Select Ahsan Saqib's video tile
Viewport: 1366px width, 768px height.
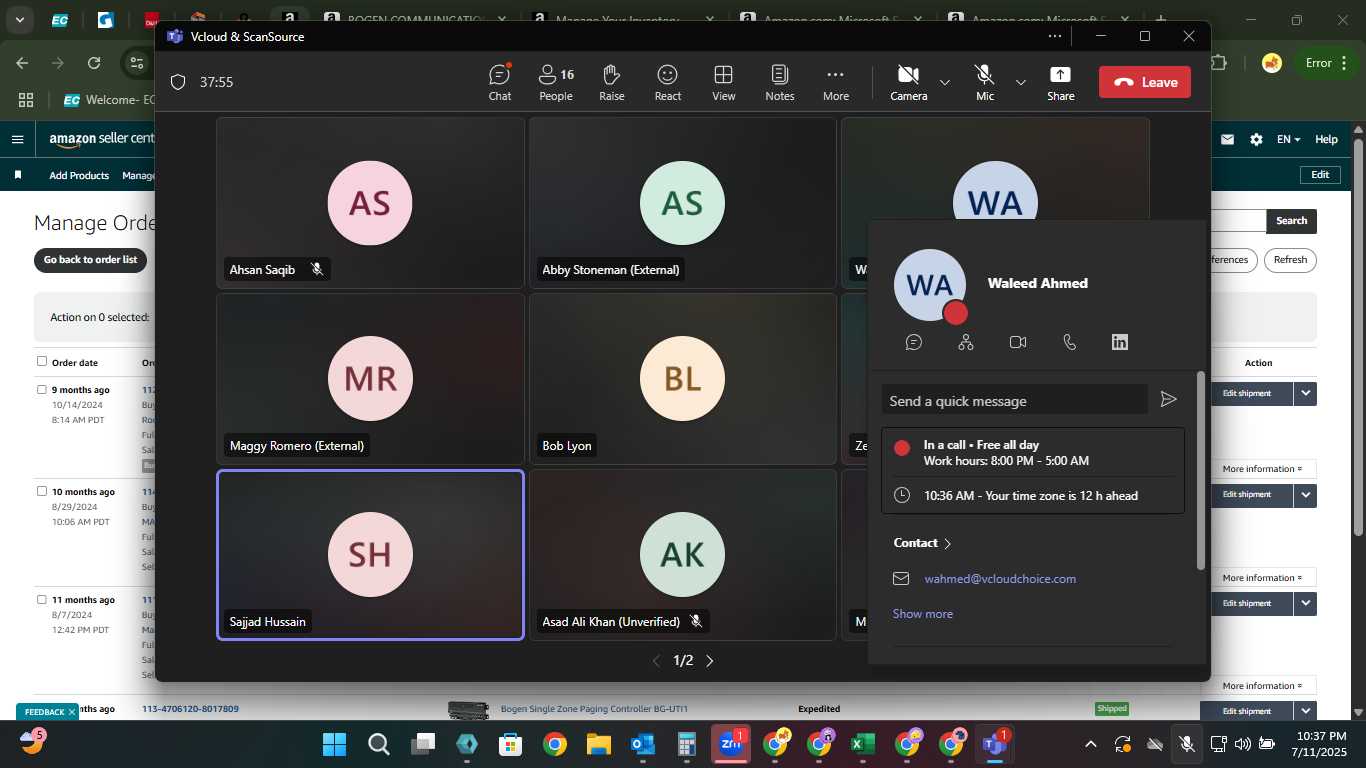tap(371, 203)
